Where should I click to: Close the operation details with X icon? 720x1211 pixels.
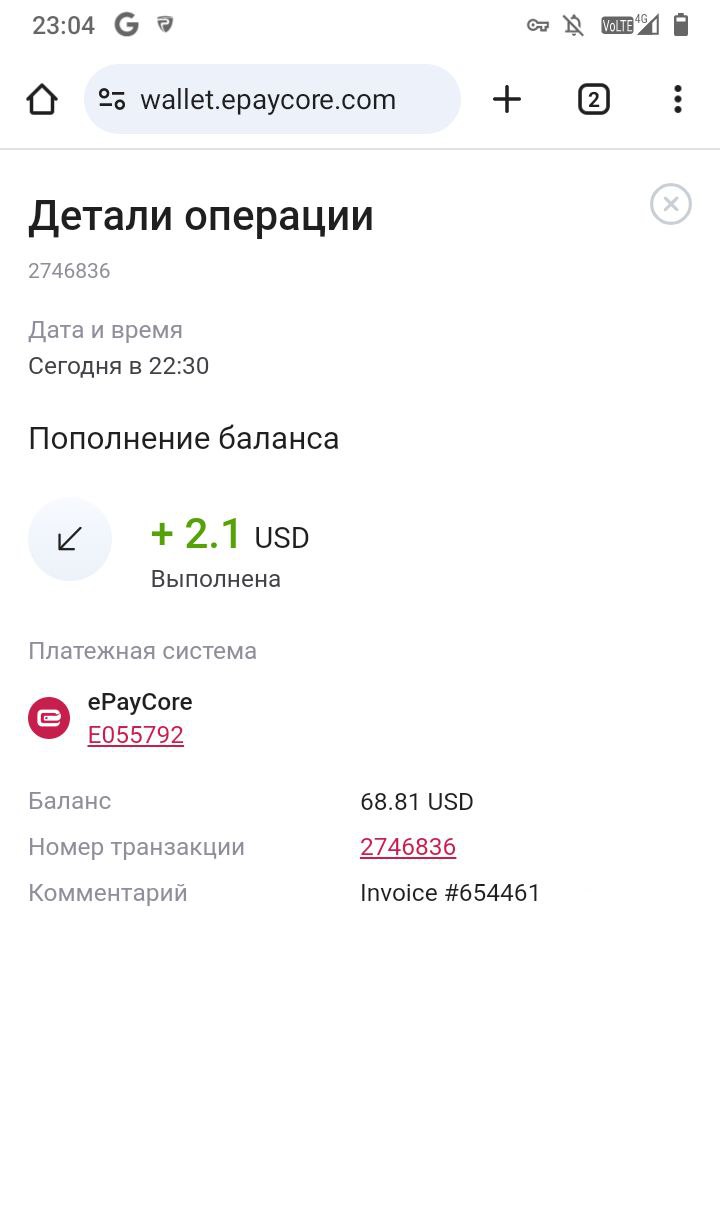[x=671, y=205]
